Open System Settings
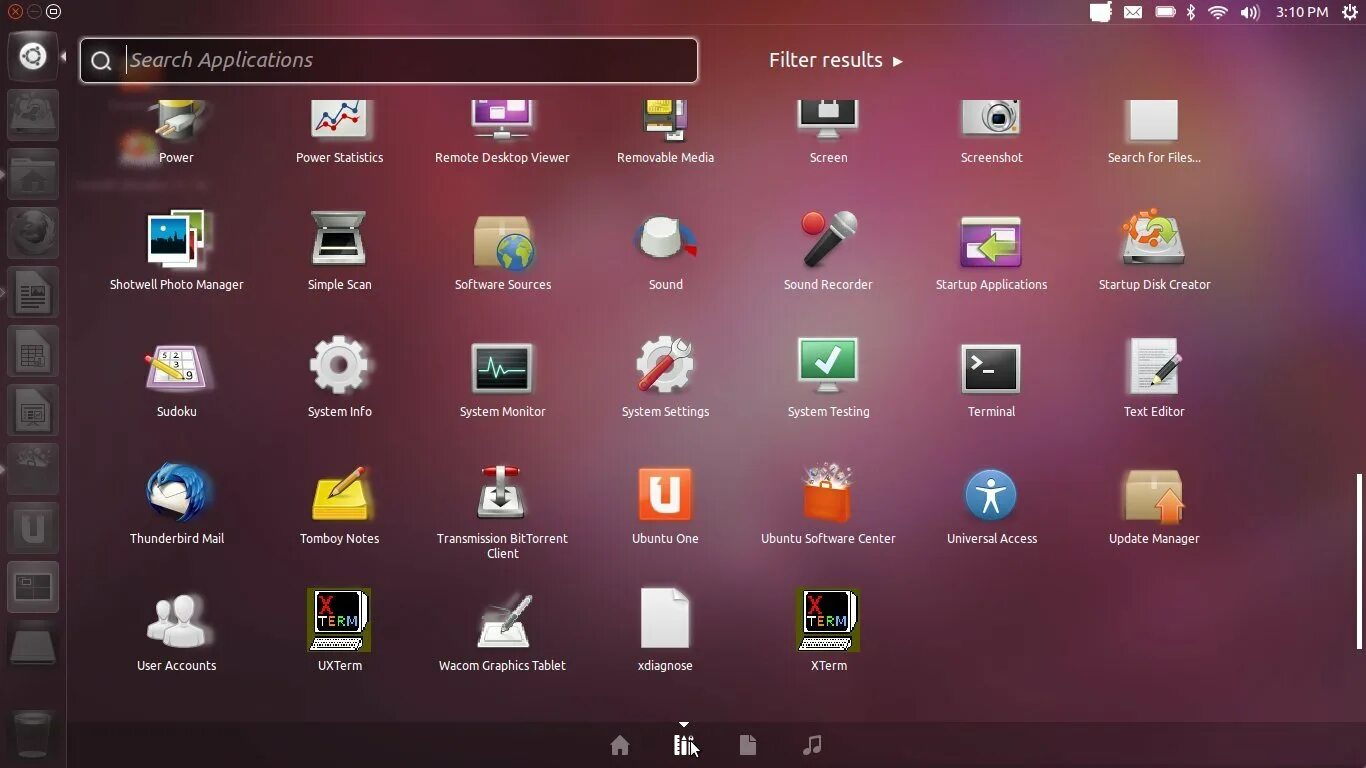The height and width of the screenshot is (768, 1366). 665,377
